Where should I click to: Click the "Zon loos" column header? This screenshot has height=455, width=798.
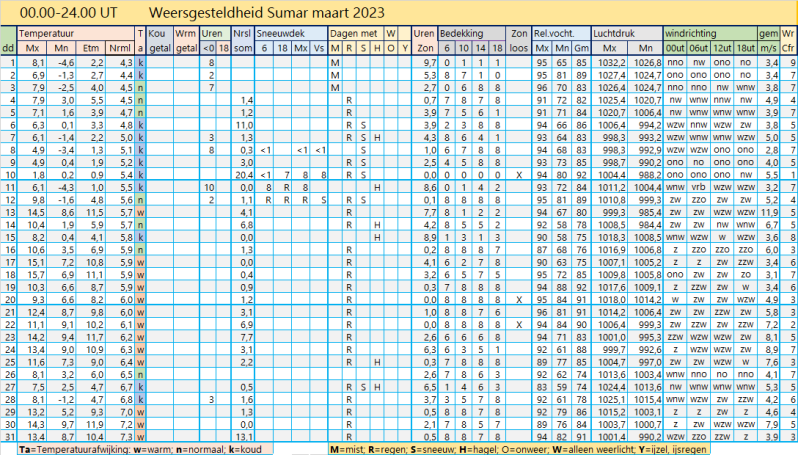point(519,41)
